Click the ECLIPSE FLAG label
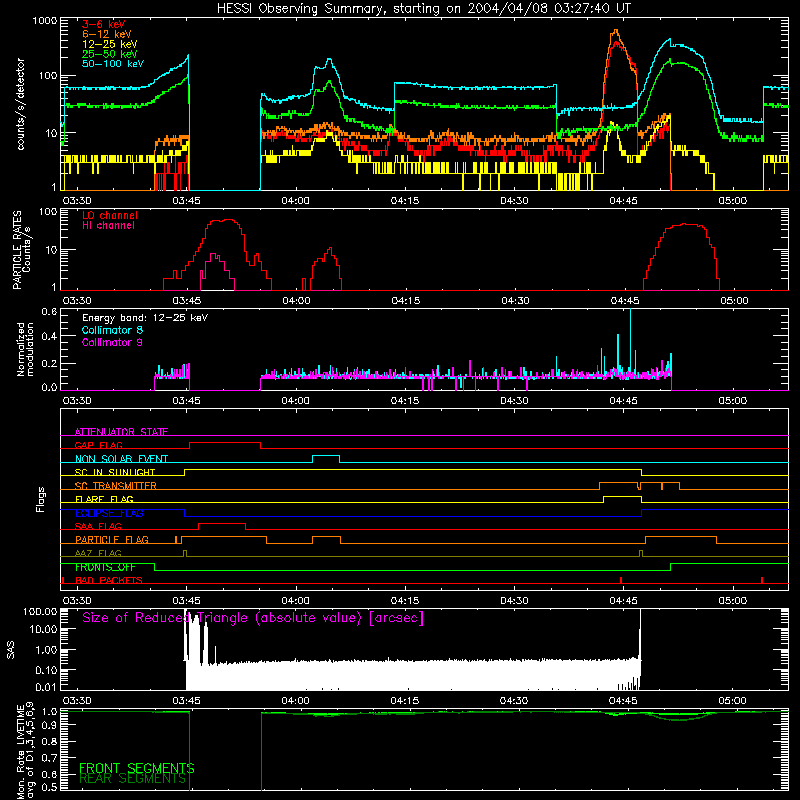800x800 pixels. click(109, 513)
